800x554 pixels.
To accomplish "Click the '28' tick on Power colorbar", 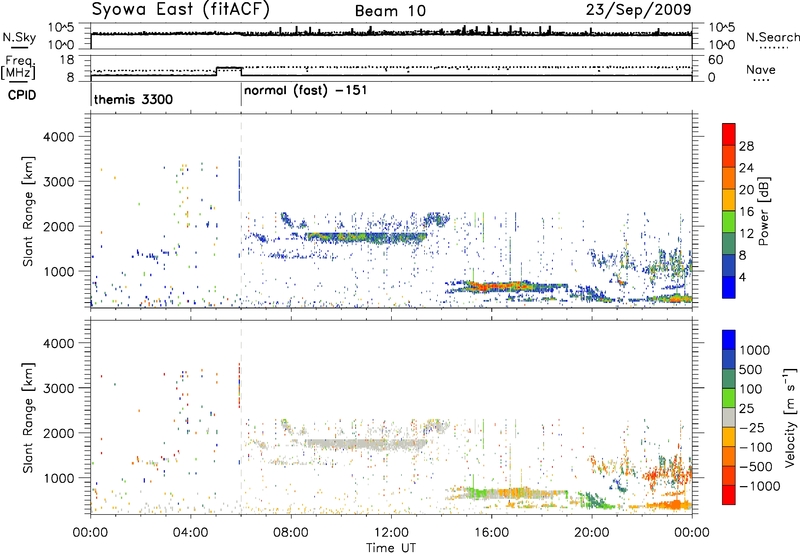I will (x=746, y=146).
